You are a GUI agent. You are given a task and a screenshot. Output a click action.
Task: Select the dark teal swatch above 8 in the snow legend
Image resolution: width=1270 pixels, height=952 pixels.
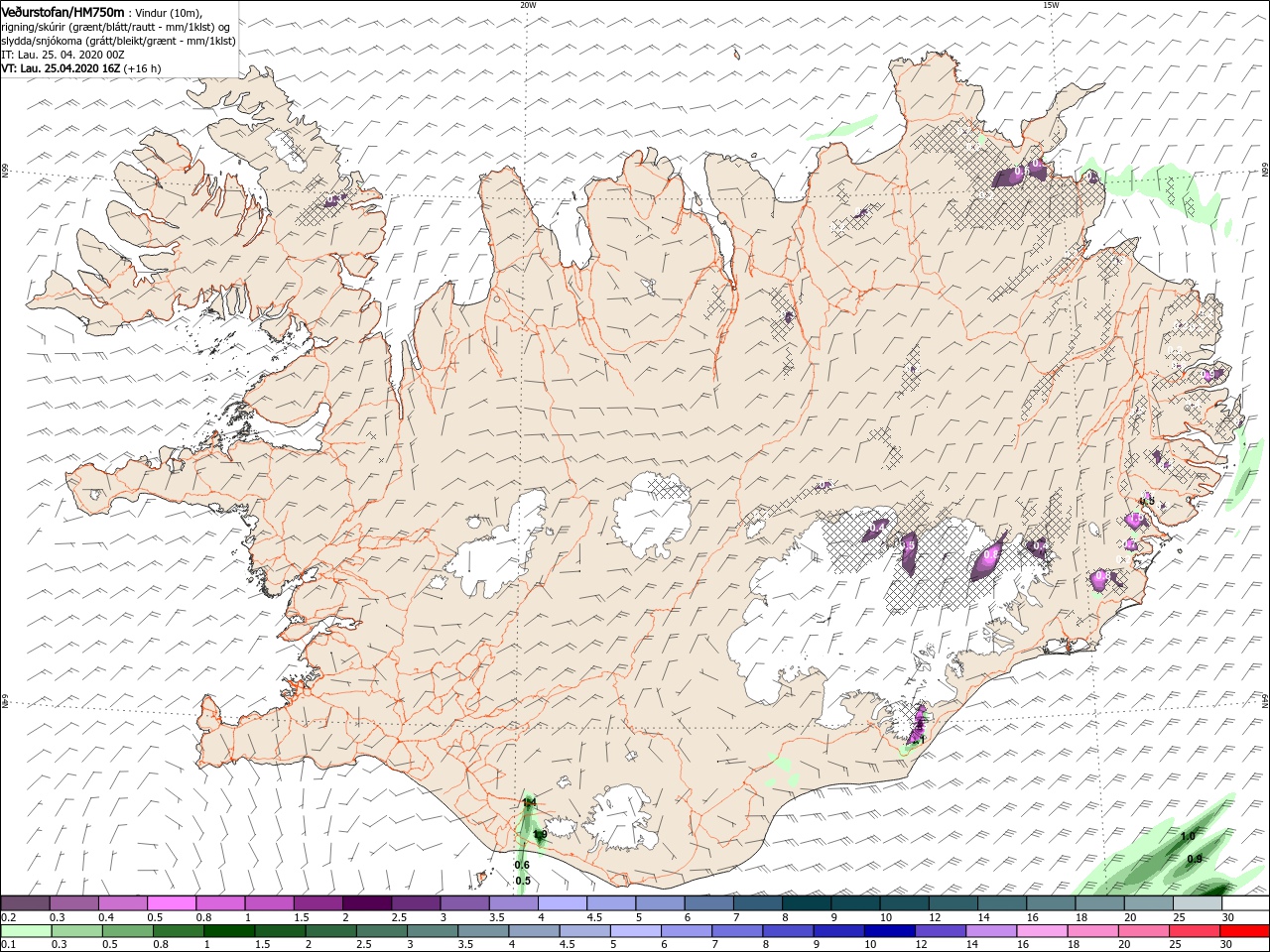pos(806,903)
